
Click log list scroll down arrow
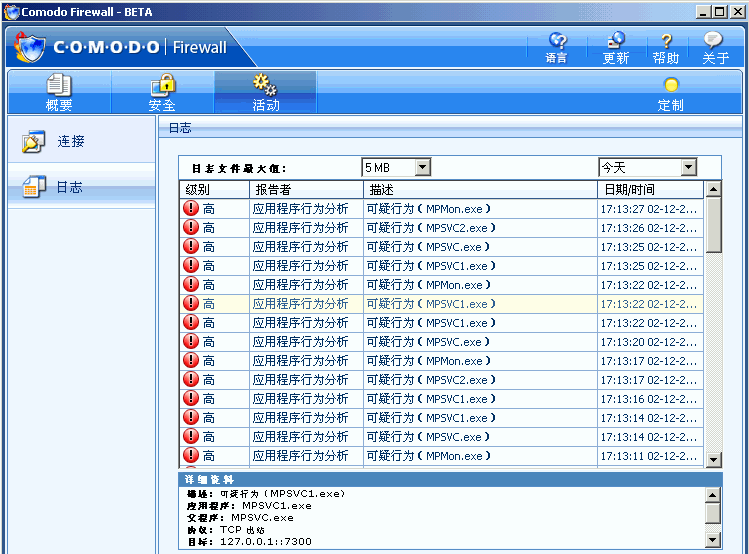[713, 460]
